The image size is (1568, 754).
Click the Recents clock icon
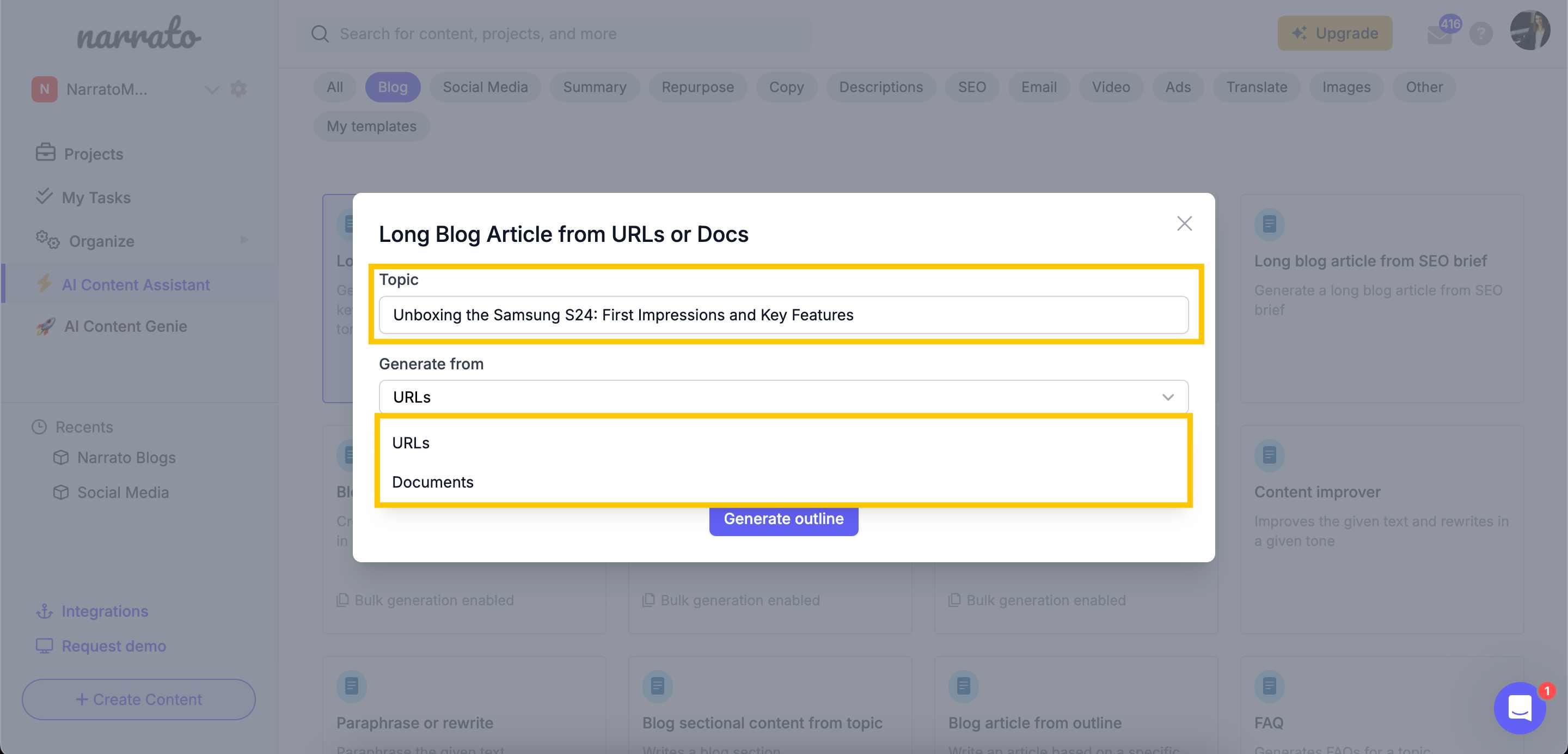pos(39,427)
